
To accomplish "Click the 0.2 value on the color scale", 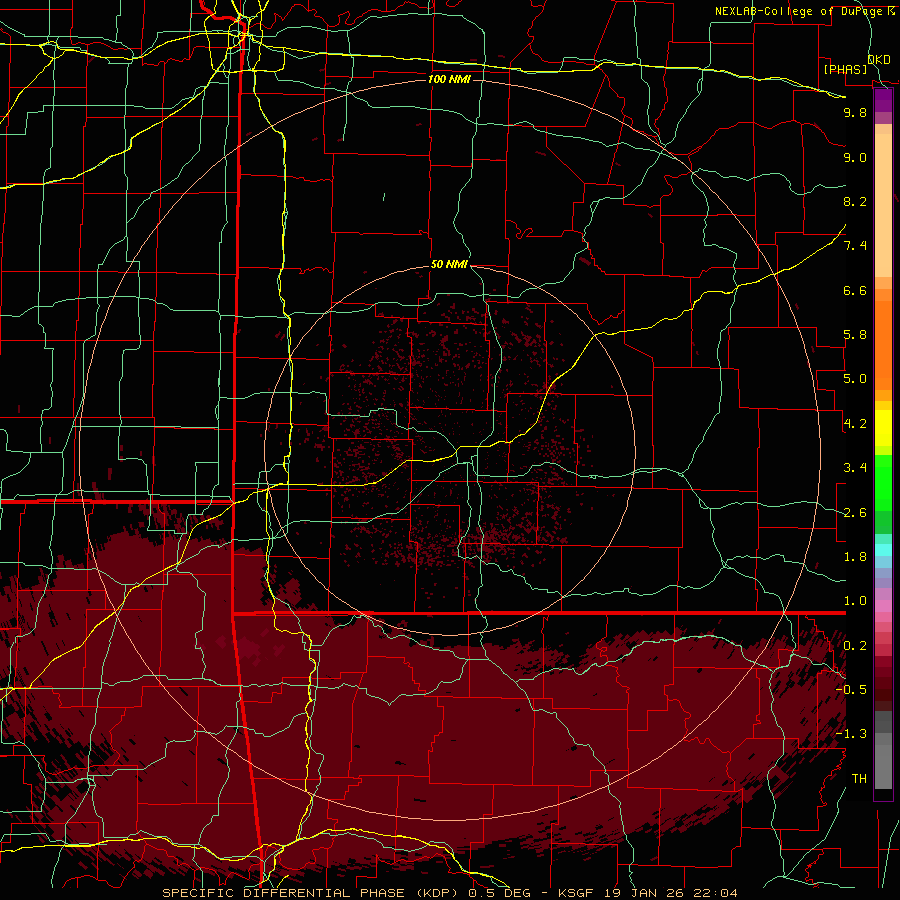I will point(855,646).
